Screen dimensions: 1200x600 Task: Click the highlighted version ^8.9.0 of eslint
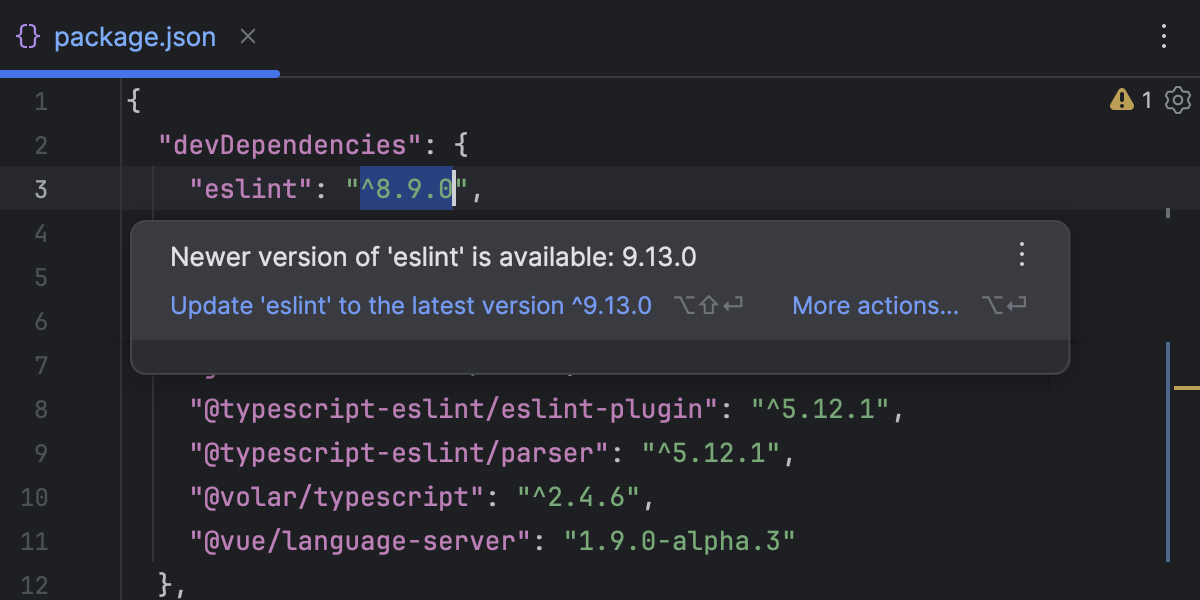click(405, 189)
